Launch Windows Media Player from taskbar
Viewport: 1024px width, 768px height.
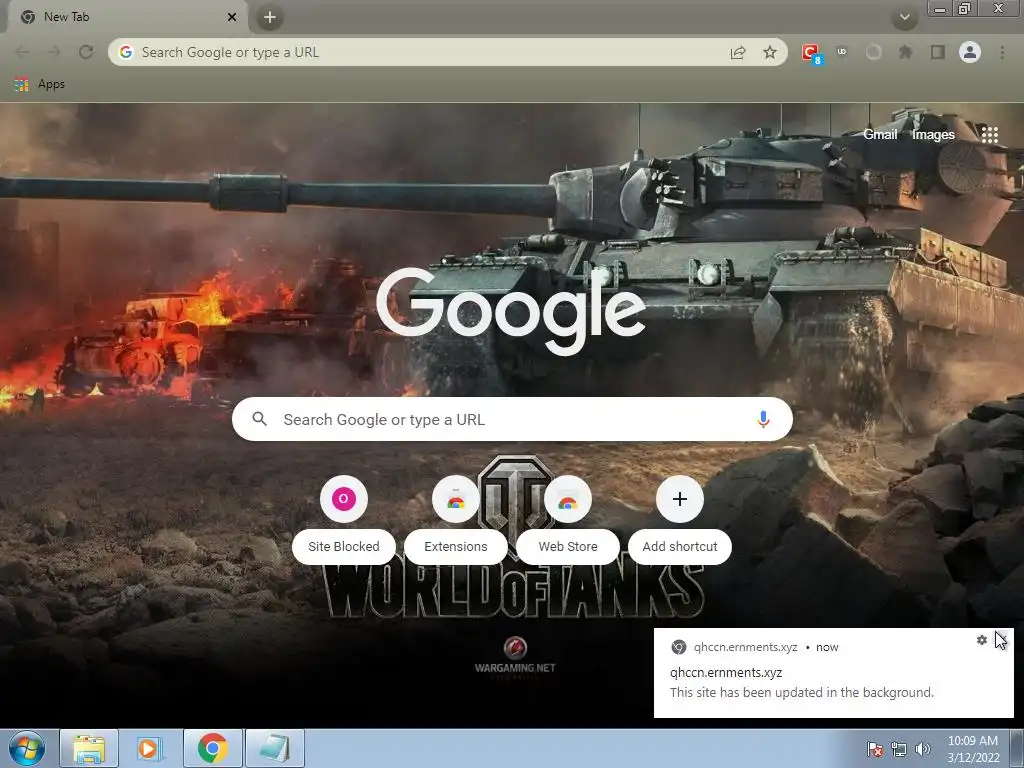click(150, 748)
